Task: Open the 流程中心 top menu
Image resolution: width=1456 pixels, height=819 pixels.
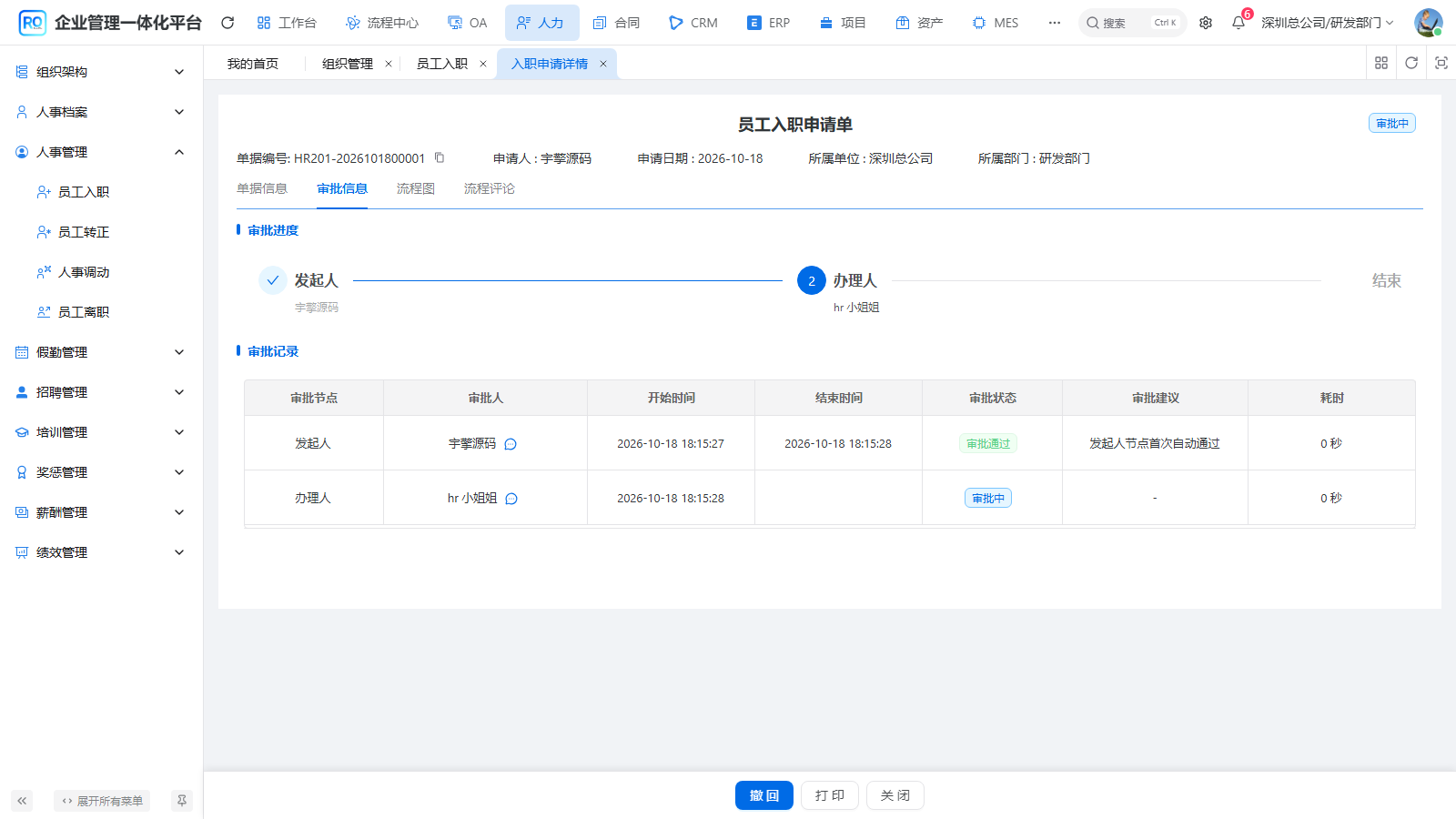Action: pyautogui.click(x=382, y=23)
